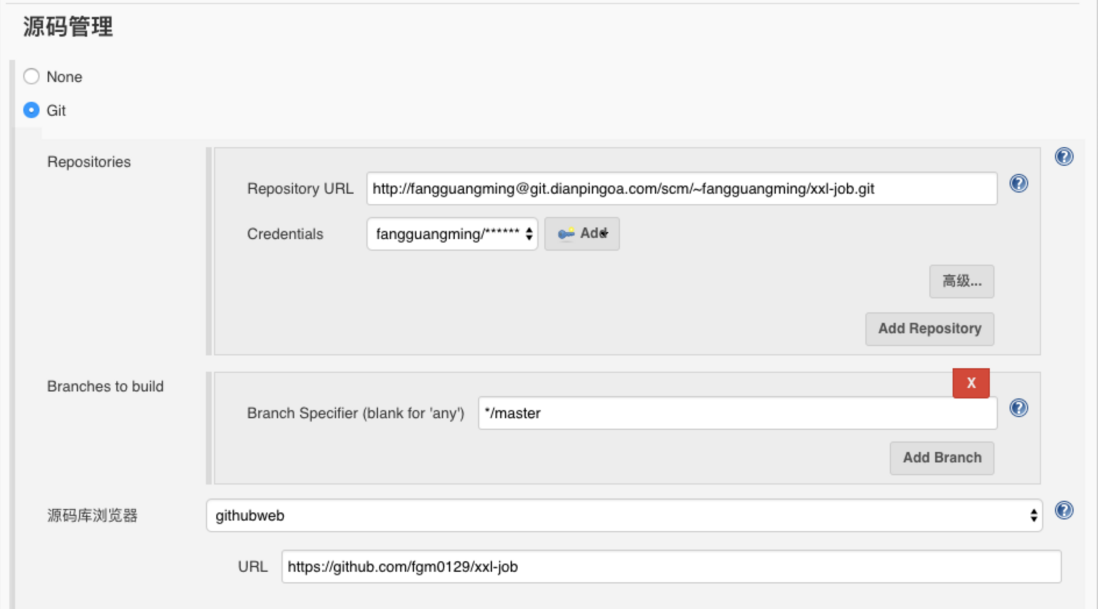Open help icon beside Branch Specifier field
Screen dimensions: 1098x609
(x=1018, y=408)
